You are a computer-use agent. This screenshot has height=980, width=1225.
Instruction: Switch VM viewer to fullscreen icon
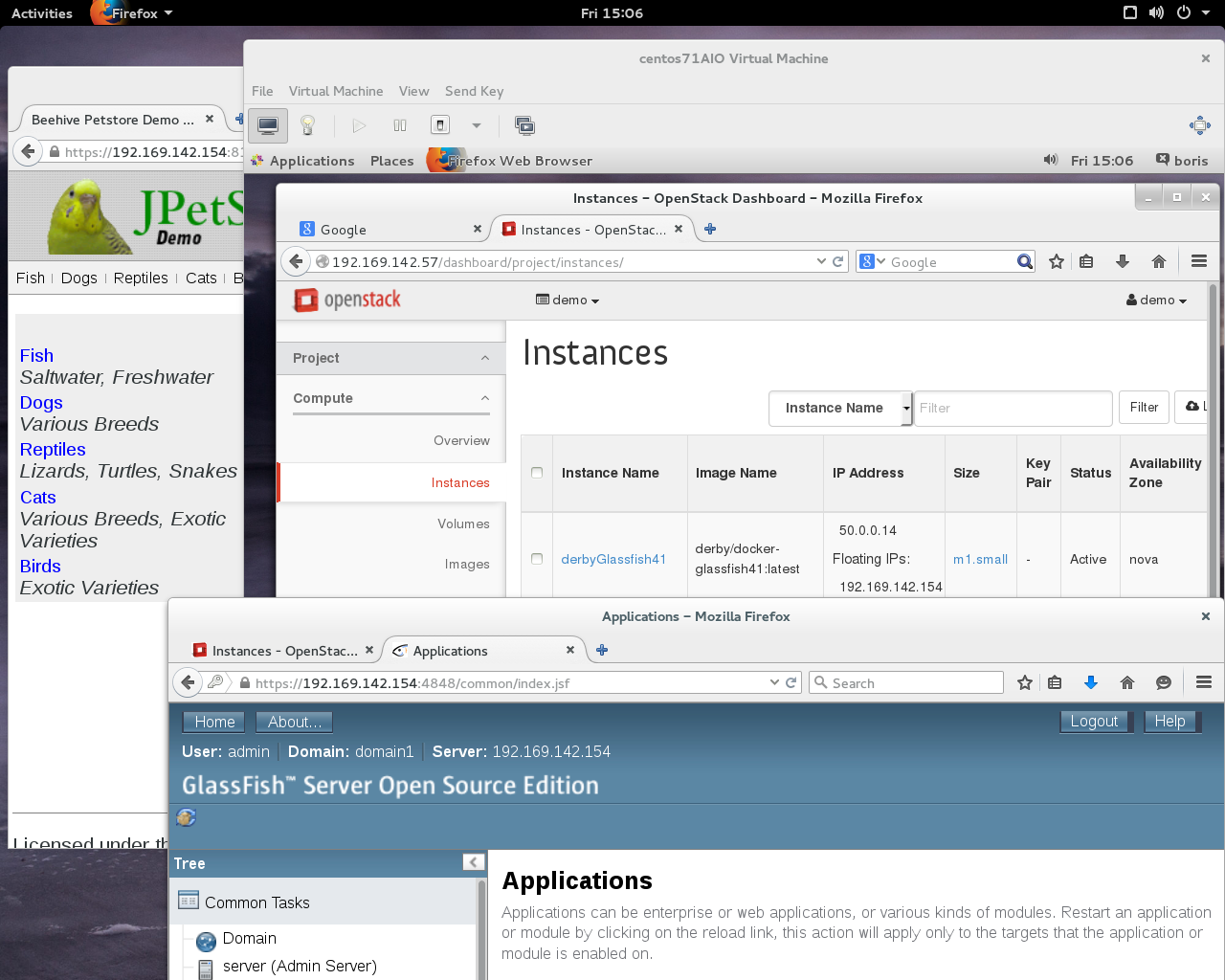point(1199,125)
